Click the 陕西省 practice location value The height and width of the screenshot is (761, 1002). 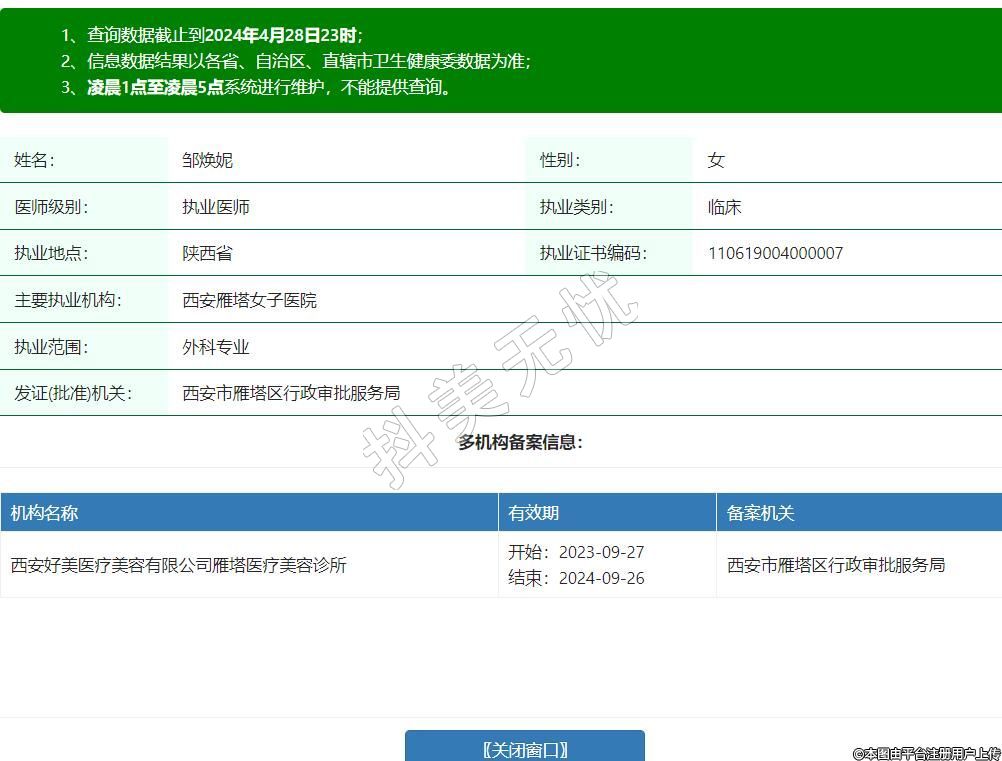tap(207, 253)
